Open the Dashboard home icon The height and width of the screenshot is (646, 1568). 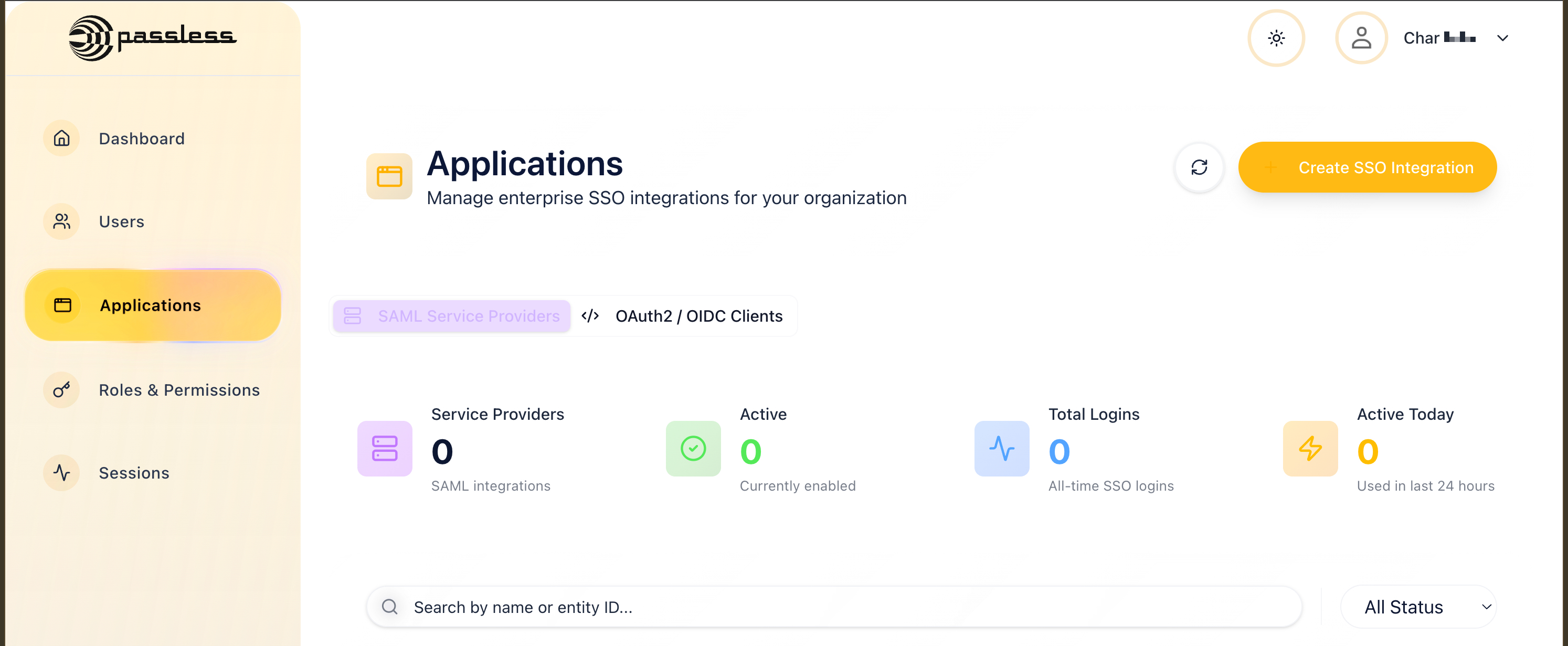(61, 138)
